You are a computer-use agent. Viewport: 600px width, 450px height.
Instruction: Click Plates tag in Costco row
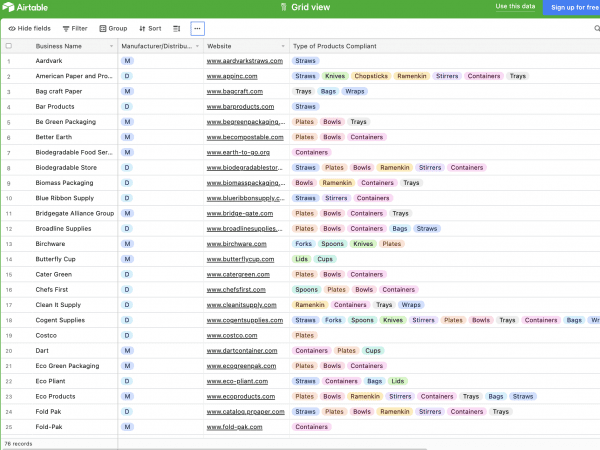(305, 336)
